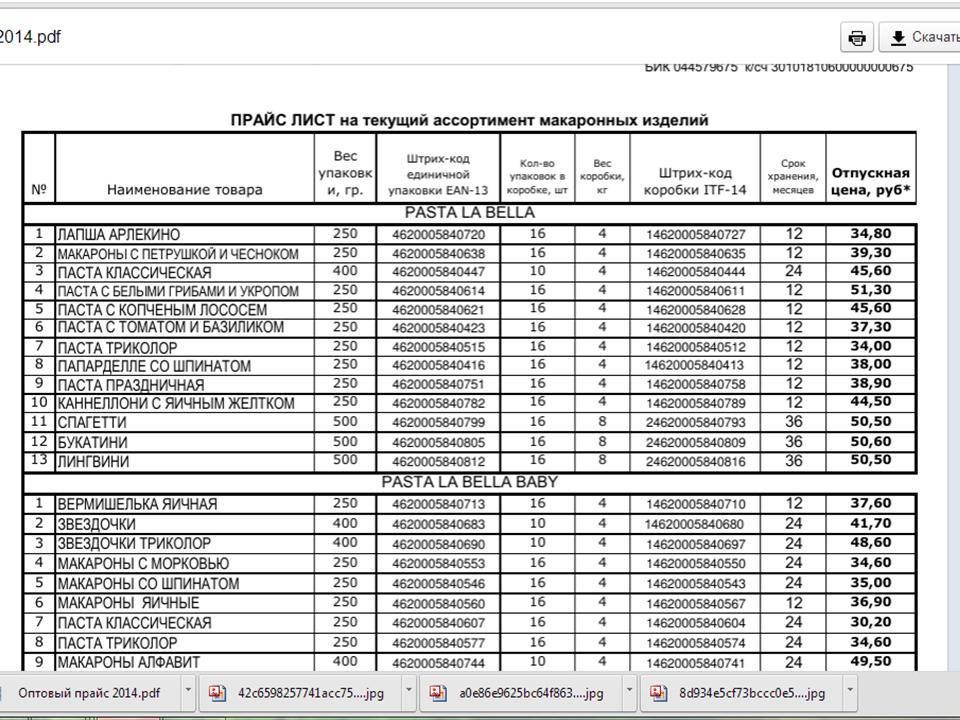Click column header Отпускная цена, руб*

click(871, 181)
